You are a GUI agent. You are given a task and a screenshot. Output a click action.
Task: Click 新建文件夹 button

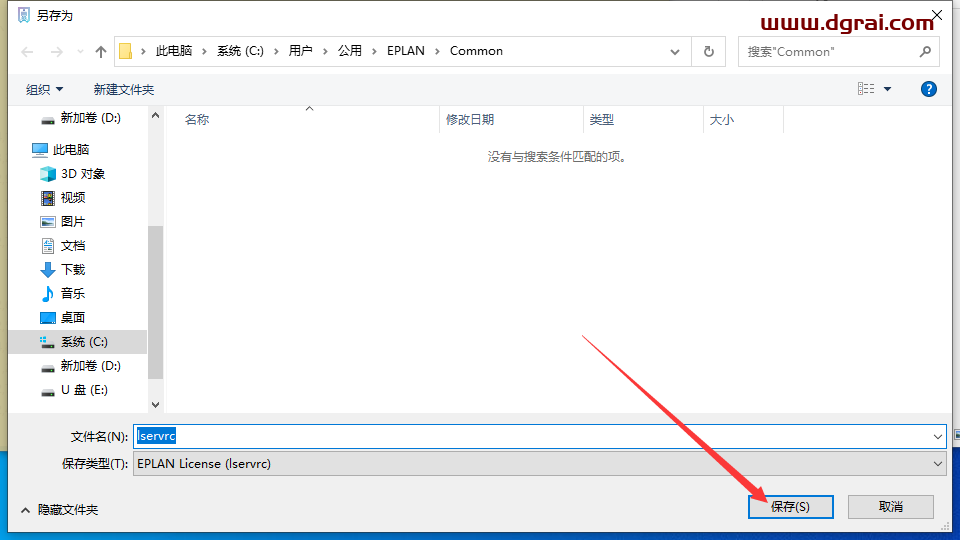pyautogui.click(x=124, y=89)
